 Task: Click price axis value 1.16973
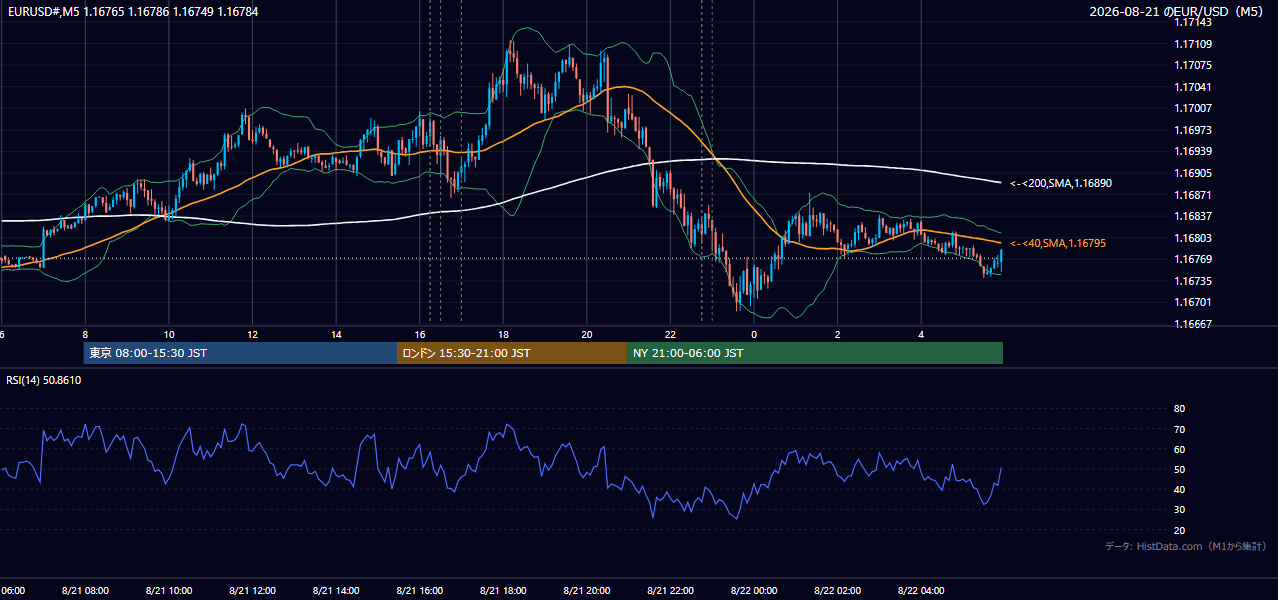coord(1193,130)
